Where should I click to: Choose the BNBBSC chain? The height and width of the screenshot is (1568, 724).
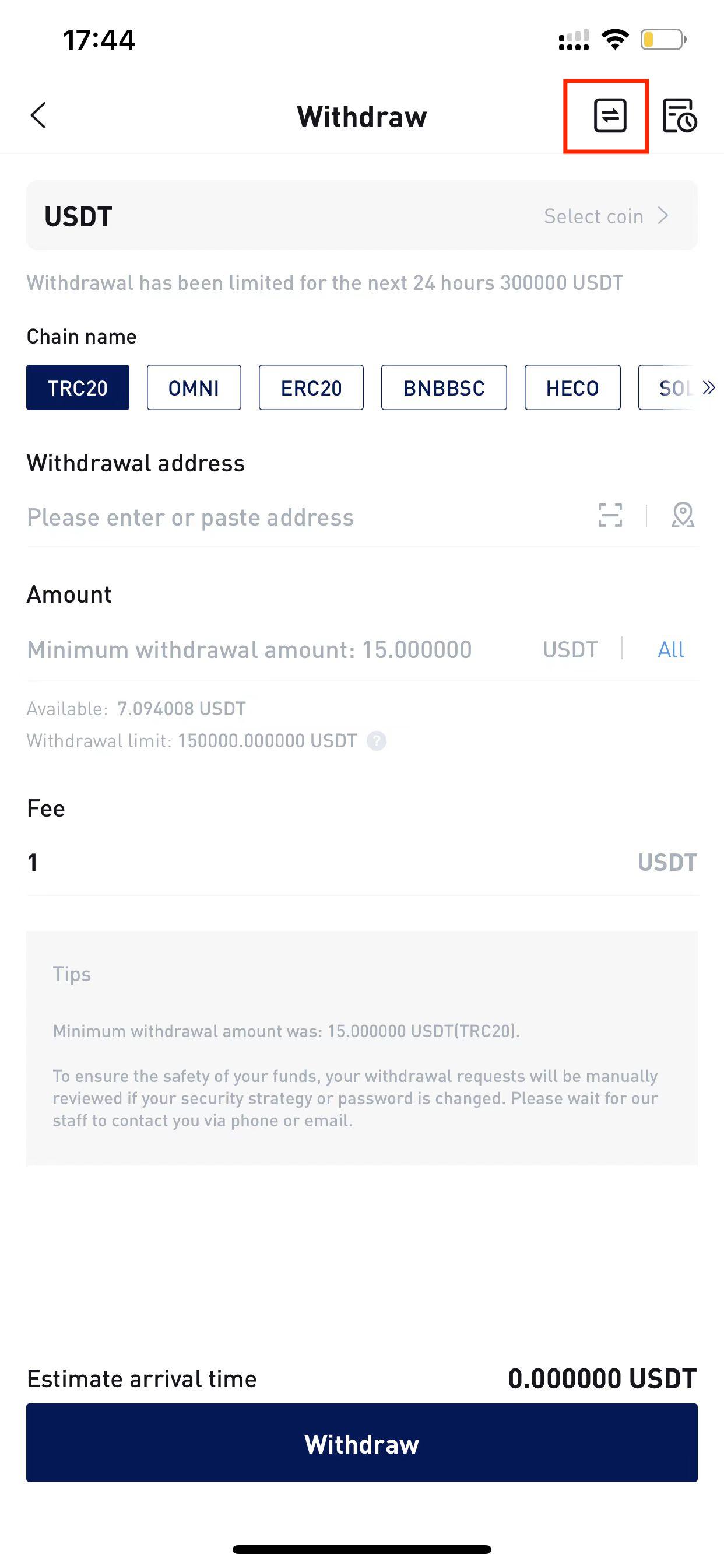444,388
